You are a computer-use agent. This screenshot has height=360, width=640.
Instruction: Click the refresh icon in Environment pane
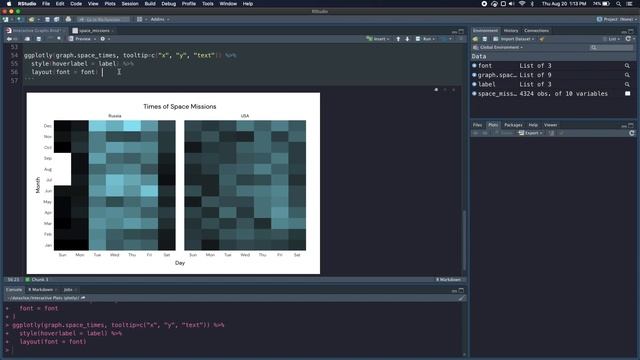point(628,39)
